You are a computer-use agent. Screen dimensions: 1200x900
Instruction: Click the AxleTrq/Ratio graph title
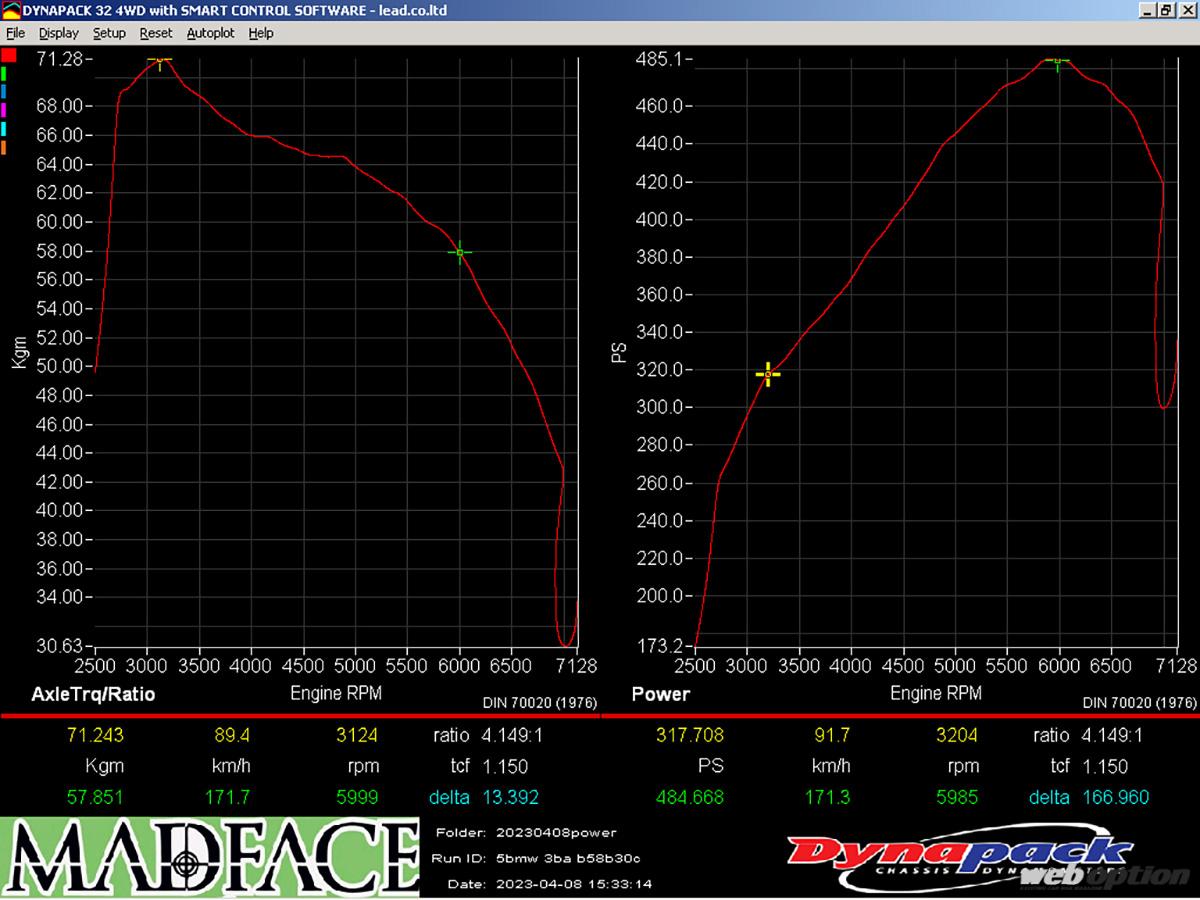pyautogui.click(x=93, y=693)
